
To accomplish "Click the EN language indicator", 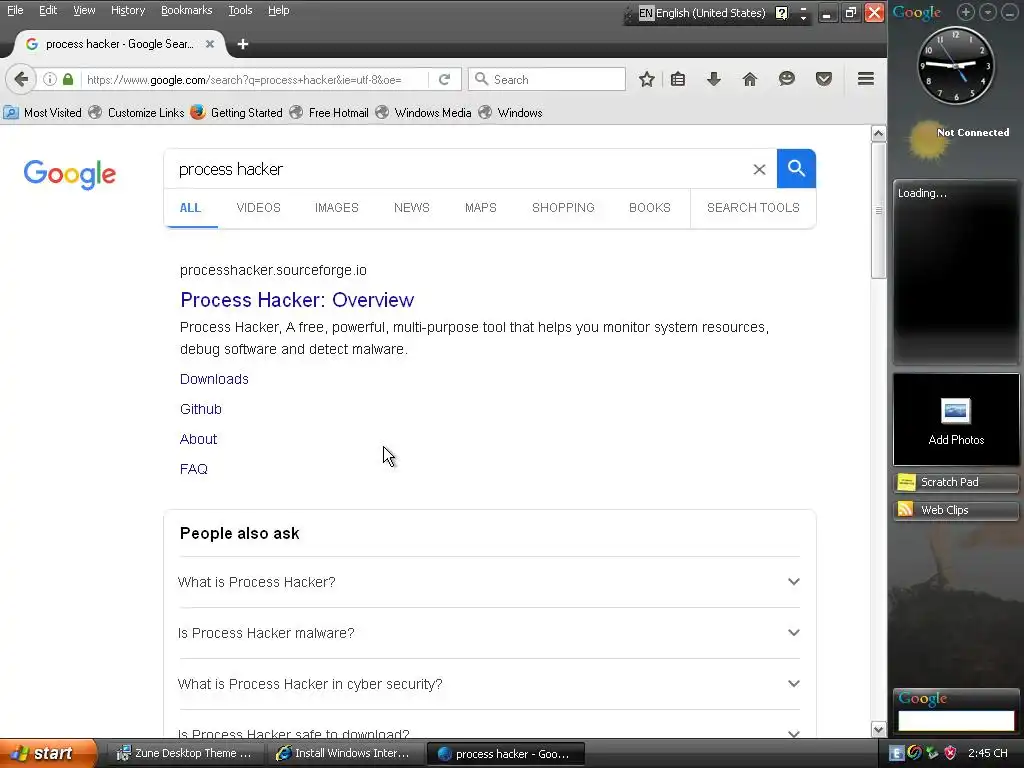I will point(646,13).
